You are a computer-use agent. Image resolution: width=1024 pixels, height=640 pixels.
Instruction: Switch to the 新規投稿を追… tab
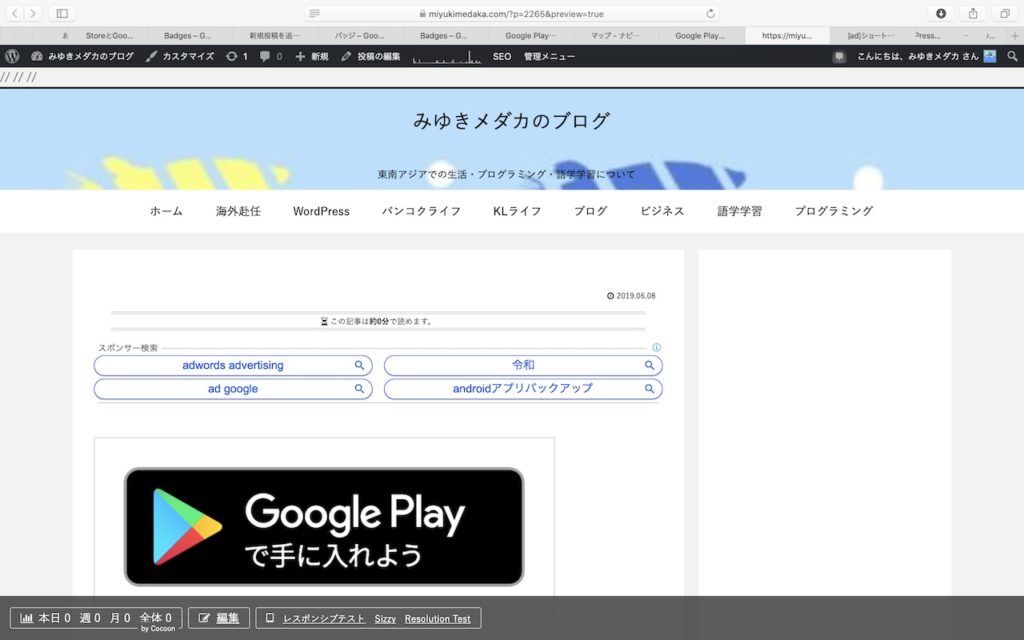[274, 36]
